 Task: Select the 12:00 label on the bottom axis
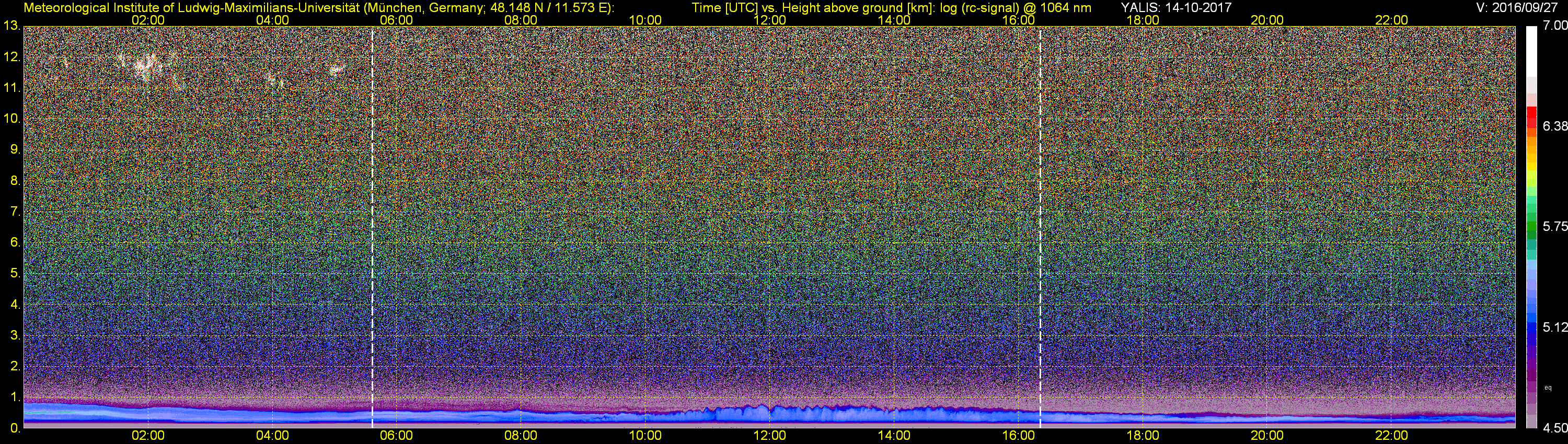pyautogui.click(x=769, y=436)
